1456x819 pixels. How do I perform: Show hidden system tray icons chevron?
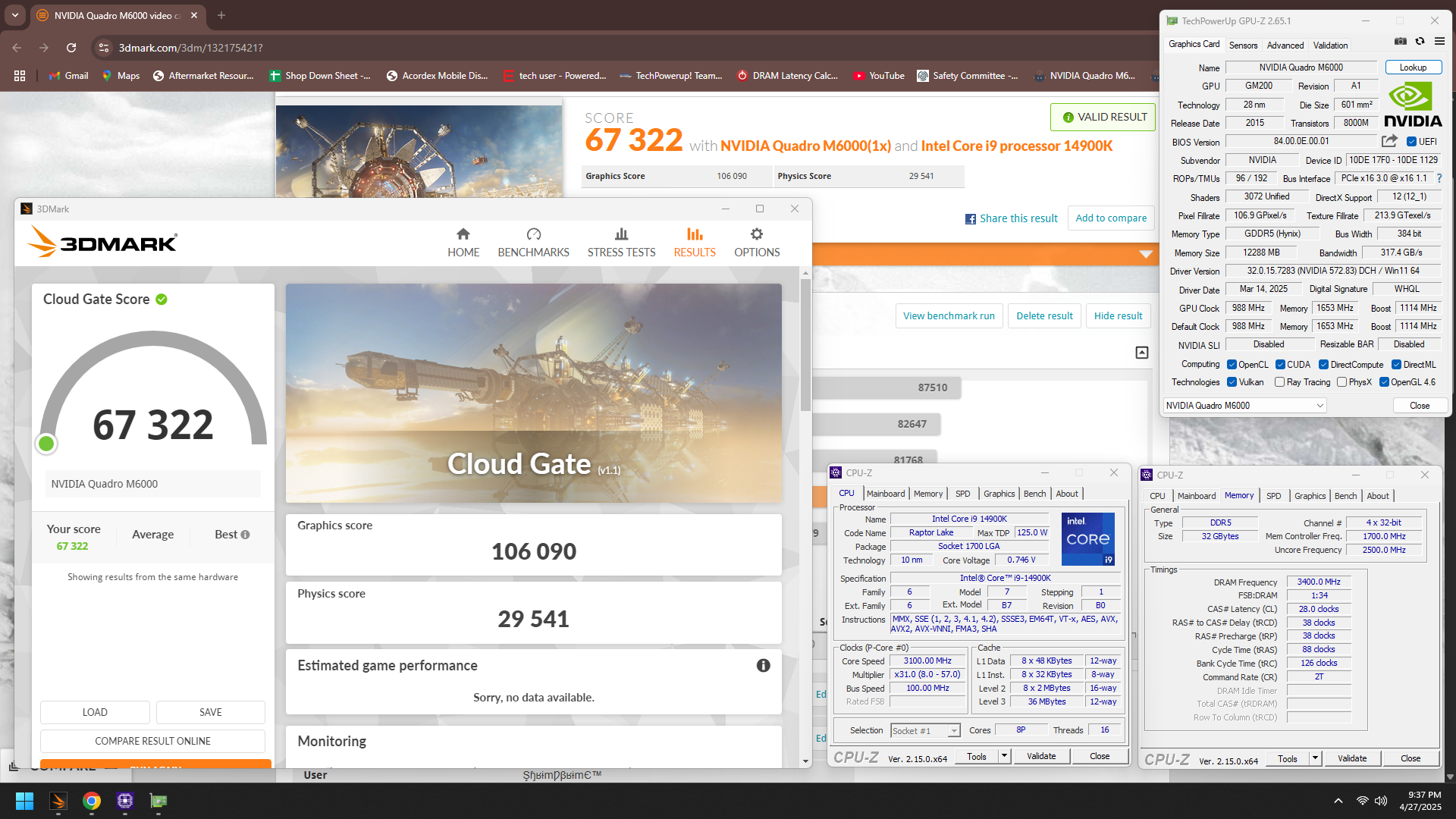1338,801
